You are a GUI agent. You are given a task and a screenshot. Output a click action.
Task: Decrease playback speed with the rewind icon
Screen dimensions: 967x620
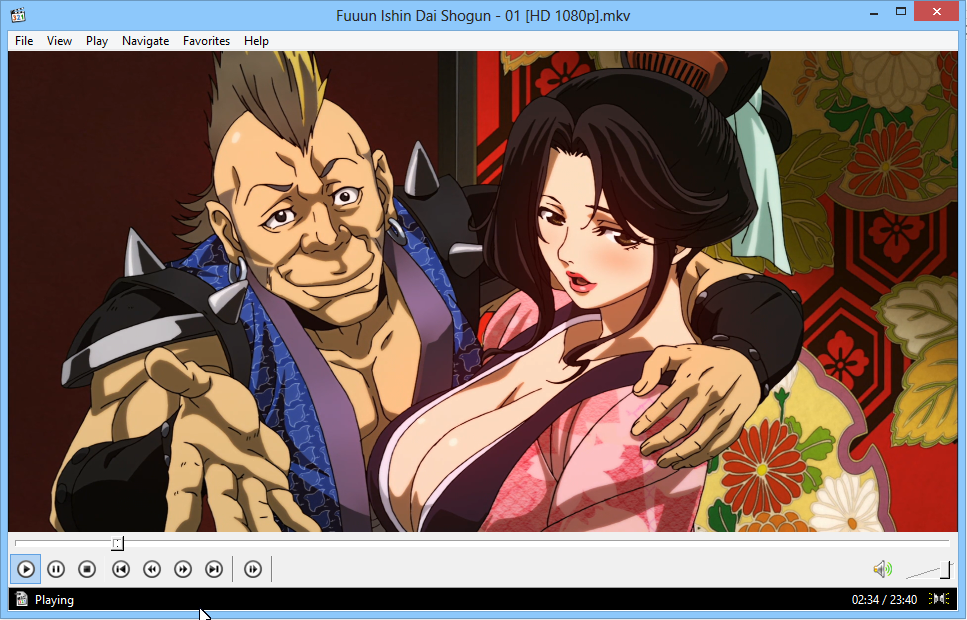pyautogui.click(x=152, y=569)
